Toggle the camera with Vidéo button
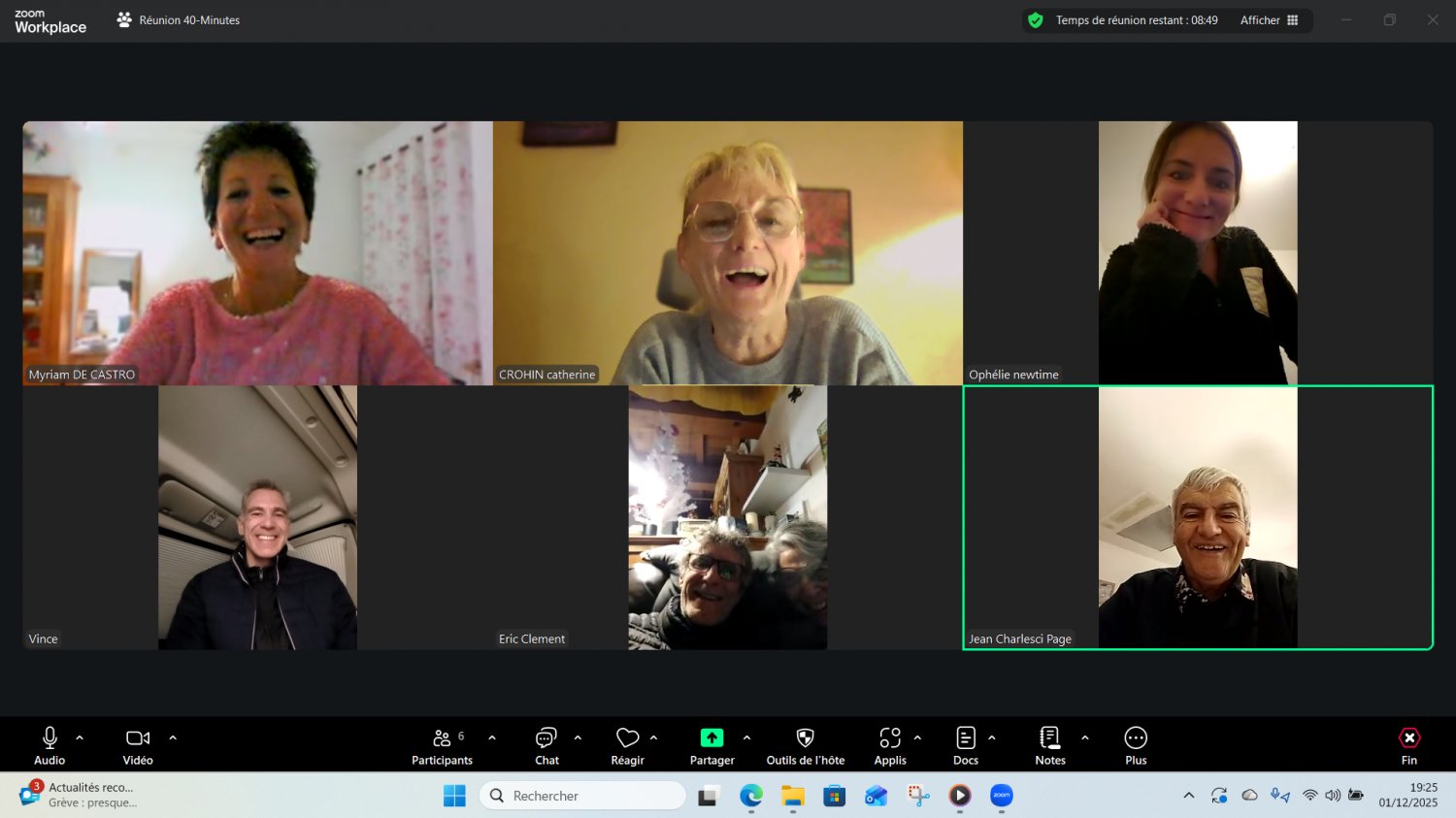1456x818 pixels. click(x=138, y=739)
